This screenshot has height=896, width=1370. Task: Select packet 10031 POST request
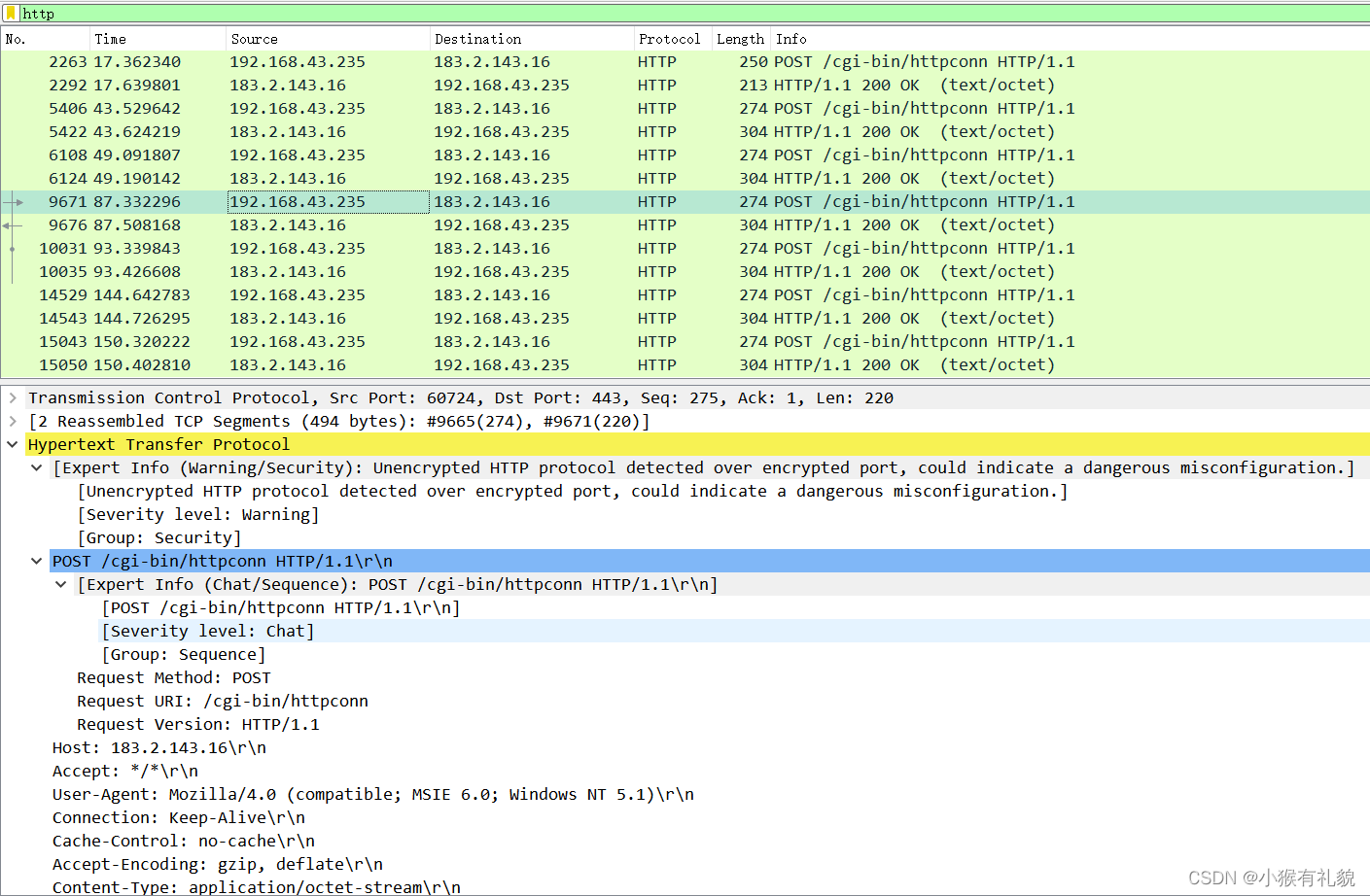click(x=685, y=249)
